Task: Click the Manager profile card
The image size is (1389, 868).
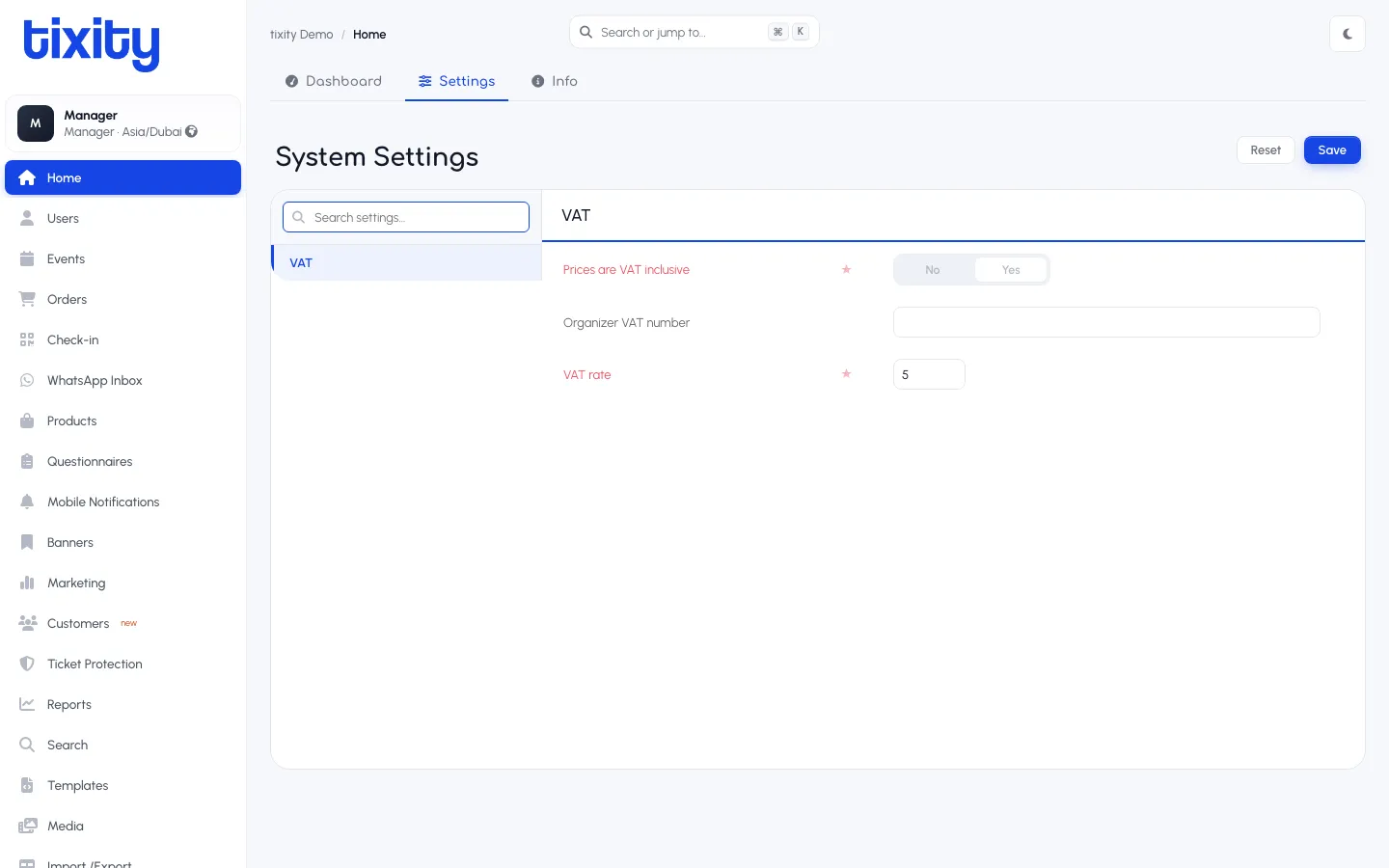Action: pyautogui.click(x=123, y=123)
